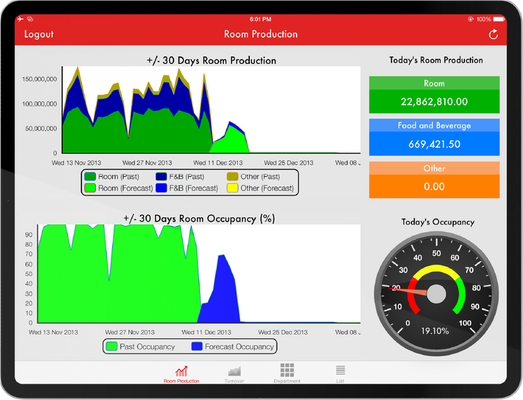Click the Other (Past) legend swatch
The image size is (523, 400).
[x=232, y=176]
